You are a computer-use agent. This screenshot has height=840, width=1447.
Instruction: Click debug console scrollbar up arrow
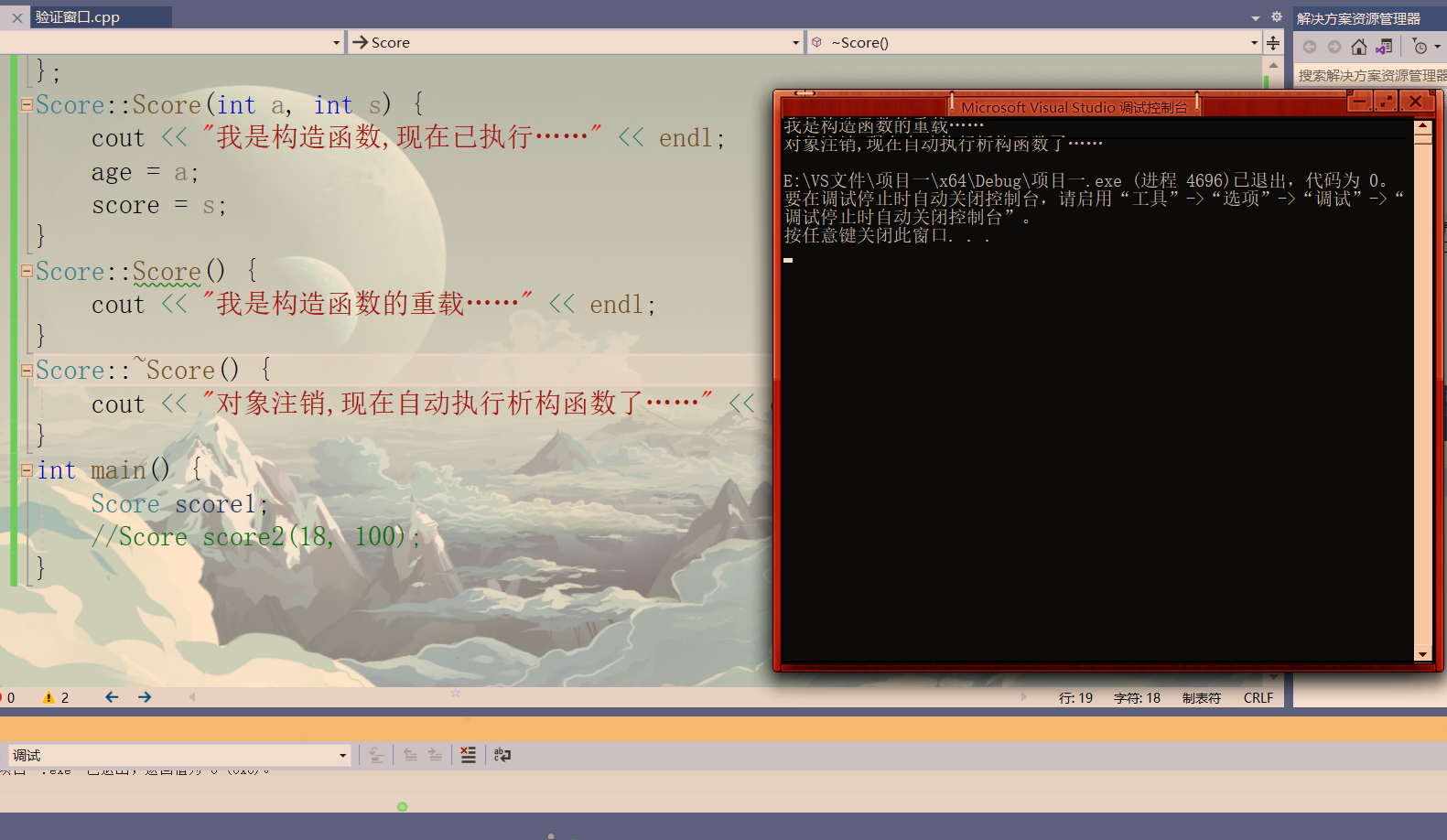point(1422,126)
